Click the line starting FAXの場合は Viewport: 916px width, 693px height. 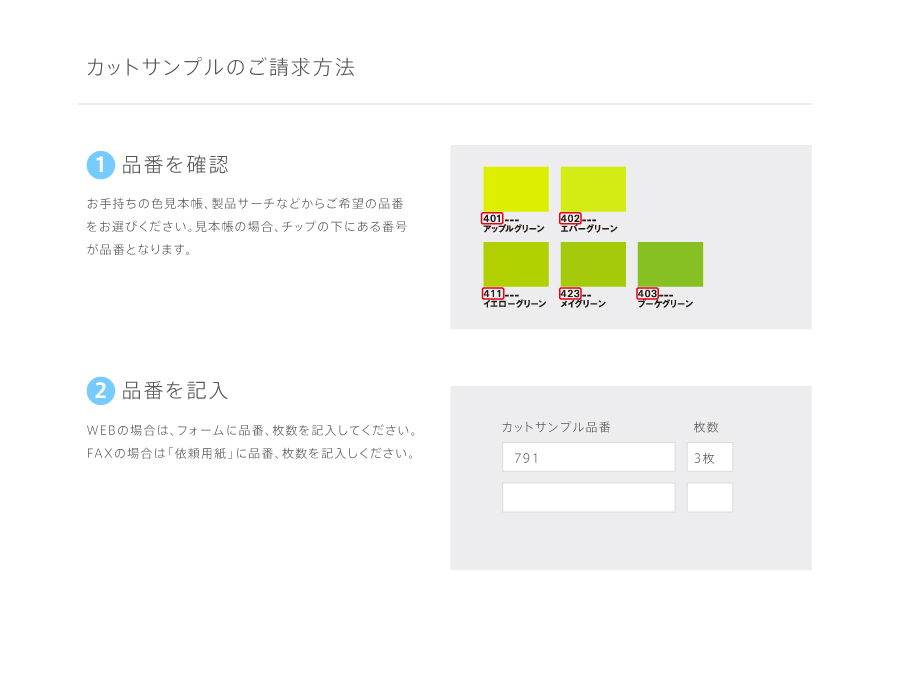pyautogui.click(x=252, y=453)
